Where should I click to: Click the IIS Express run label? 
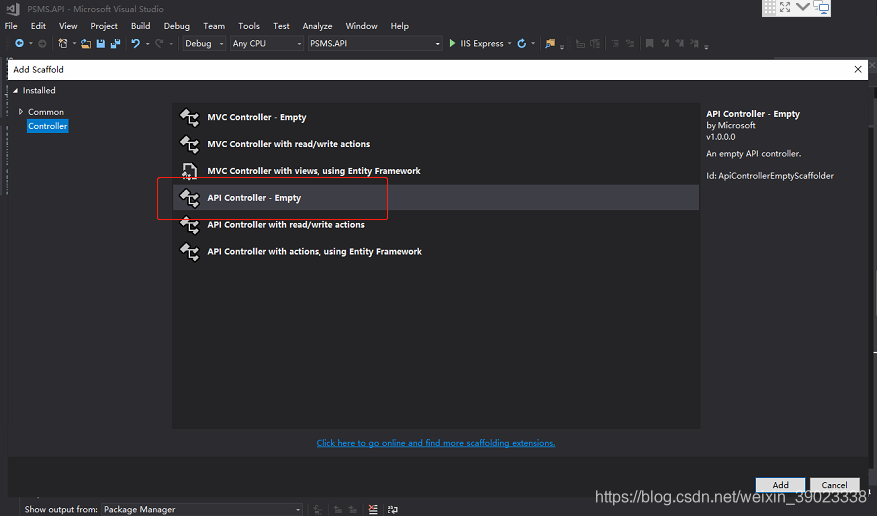click(482, 44)
